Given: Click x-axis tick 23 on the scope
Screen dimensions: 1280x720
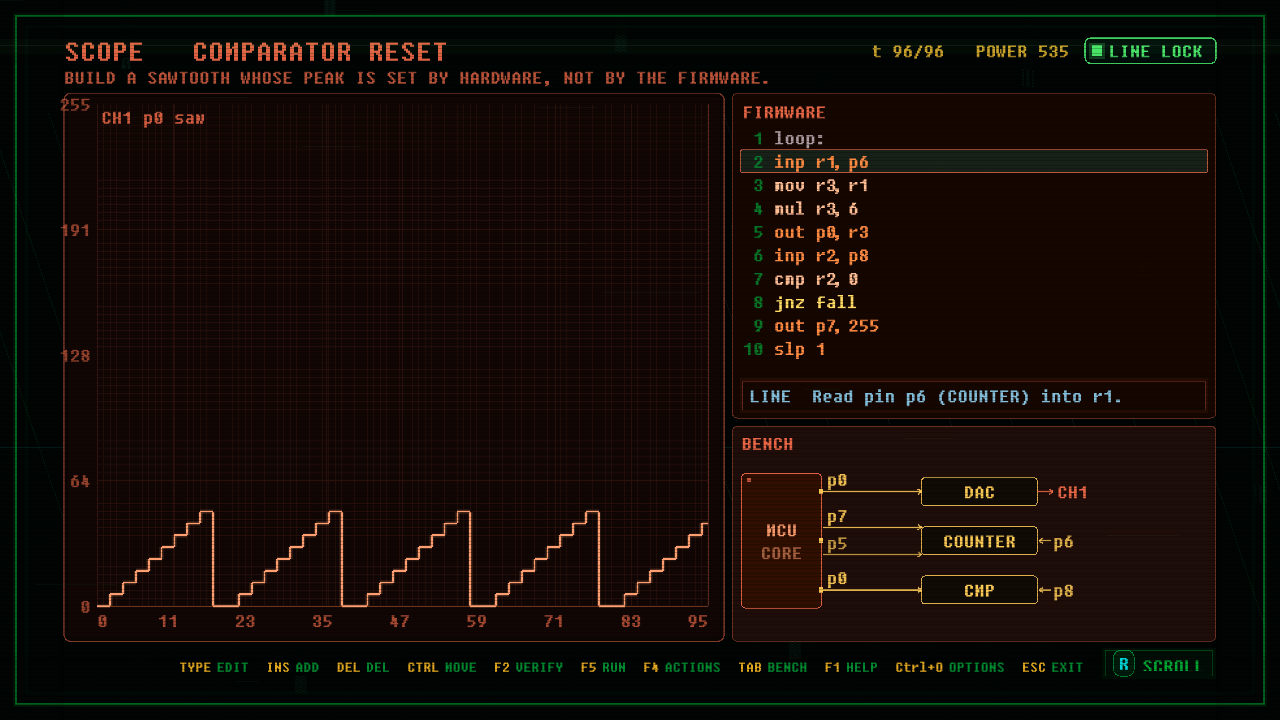Looking at the screenshot, I should point(245,621).
